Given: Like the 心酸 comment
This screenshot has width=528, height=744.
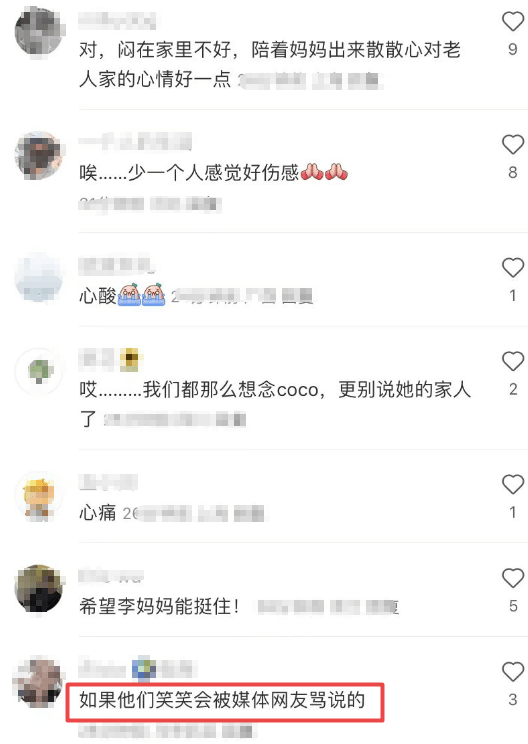Looking at the screenshot, I should [x=512, y=268].
